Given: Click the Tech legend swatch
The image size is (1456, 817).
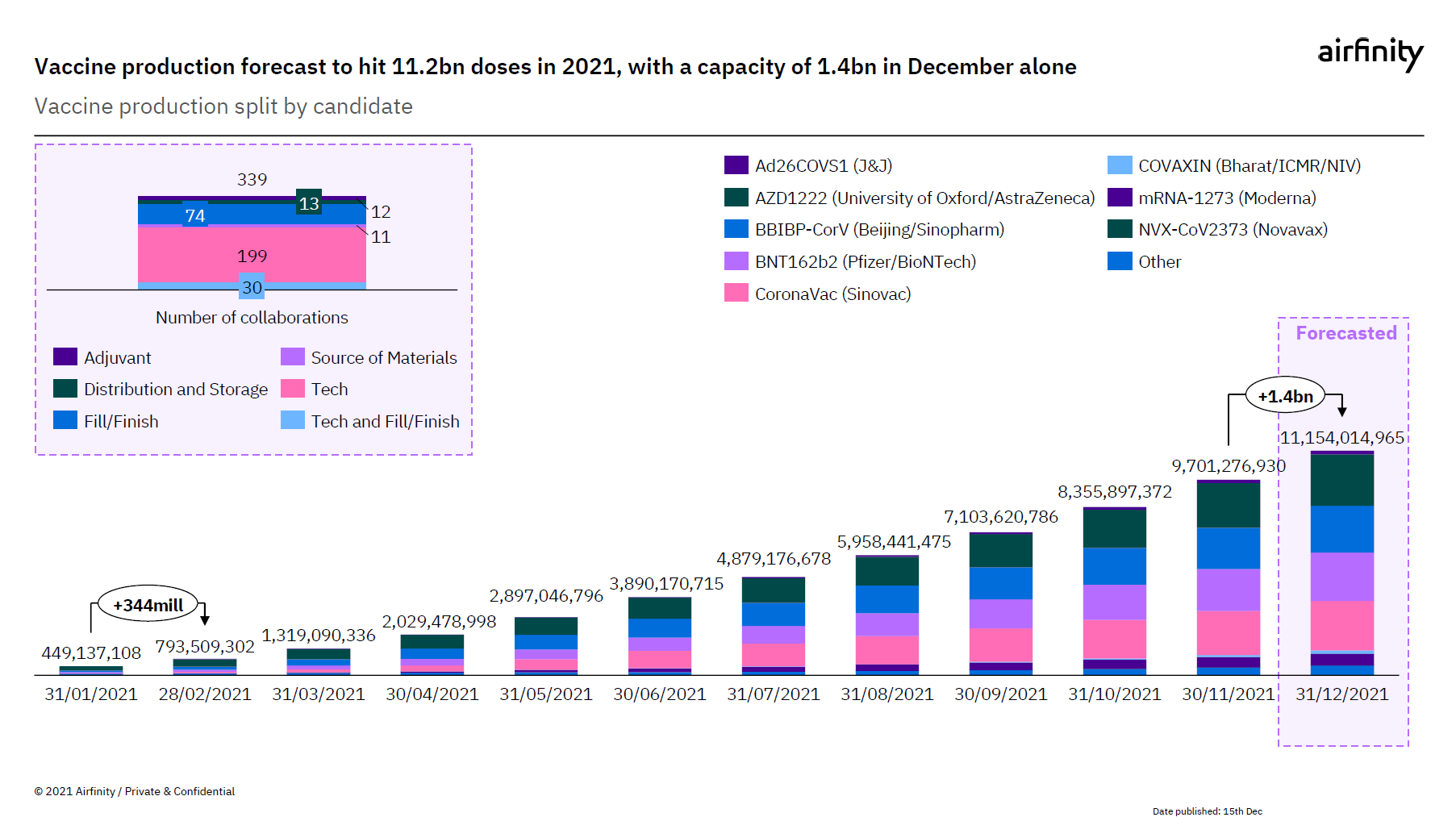Looking at the screenshot, I should (x=293, y=389).
